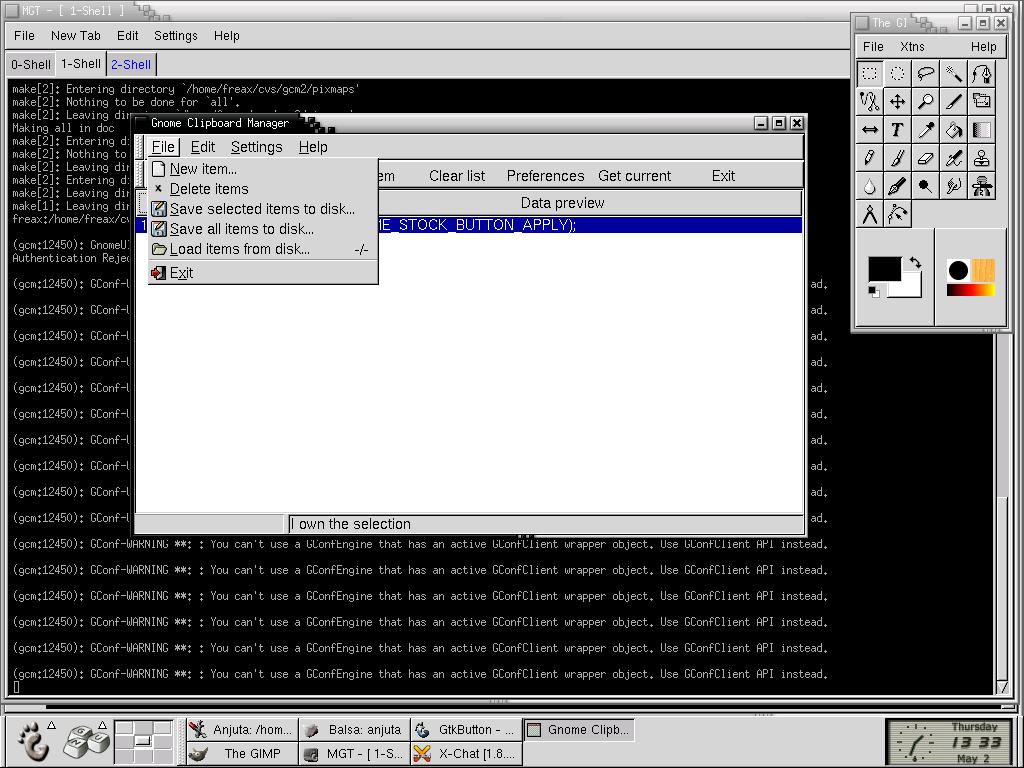This screenshot has height=768, width=1024.
Task: Open the black foreground color swatch
Action: [x=884, y=268]
